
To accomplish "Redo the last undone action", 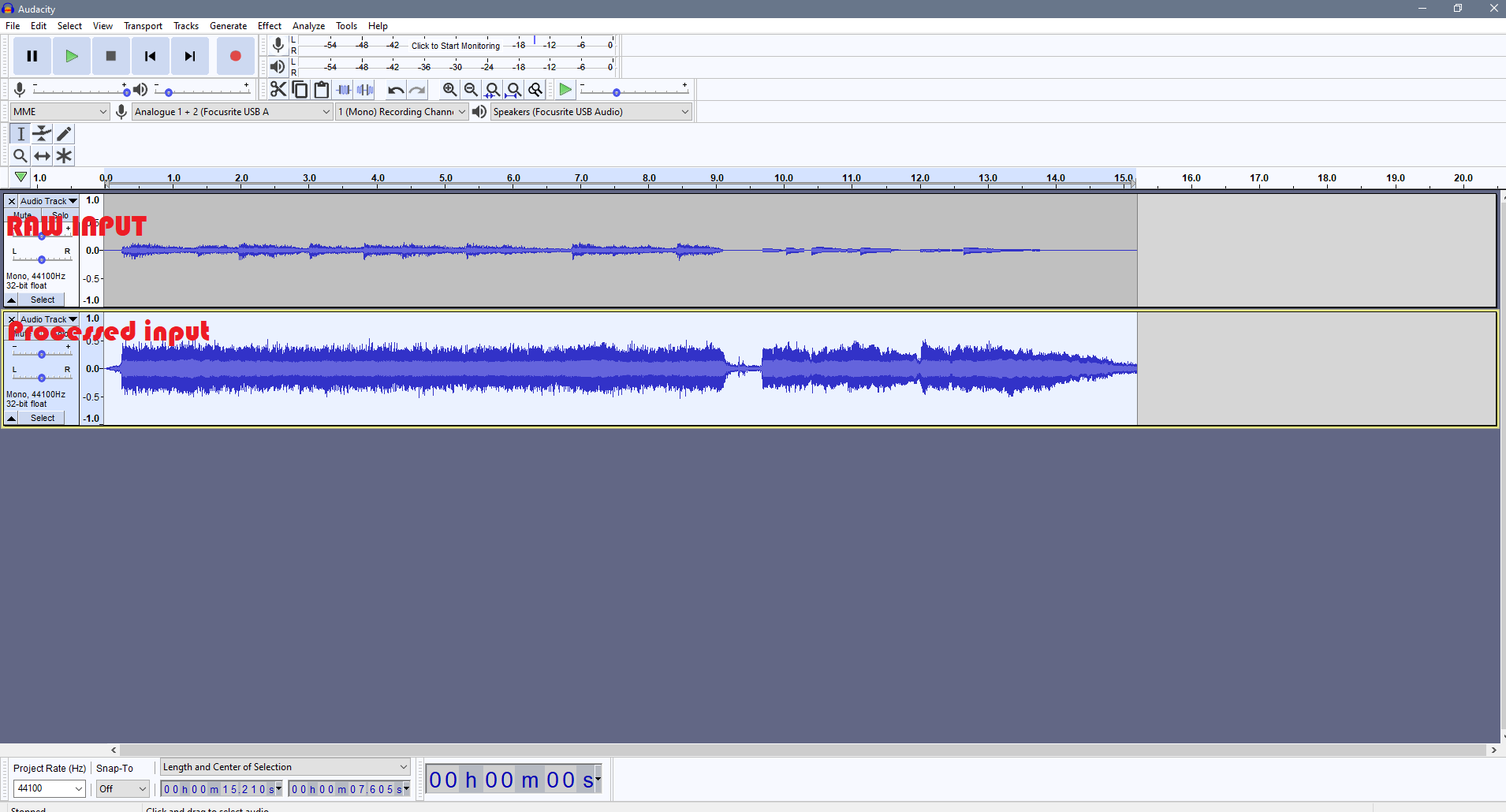I will coord(417,90).
